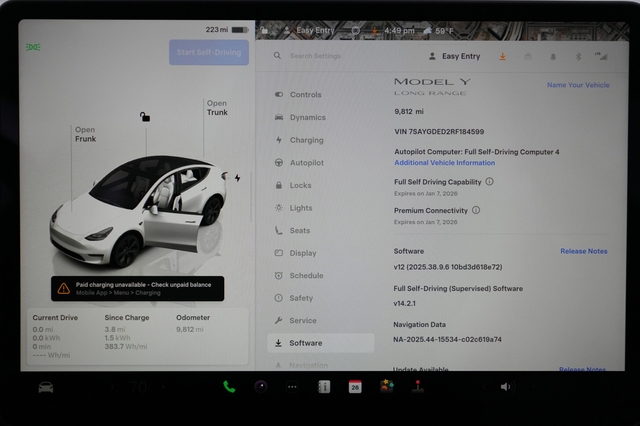Open the Dashcam camera app
Screen dimensions: 640x426
click(261, 386)
